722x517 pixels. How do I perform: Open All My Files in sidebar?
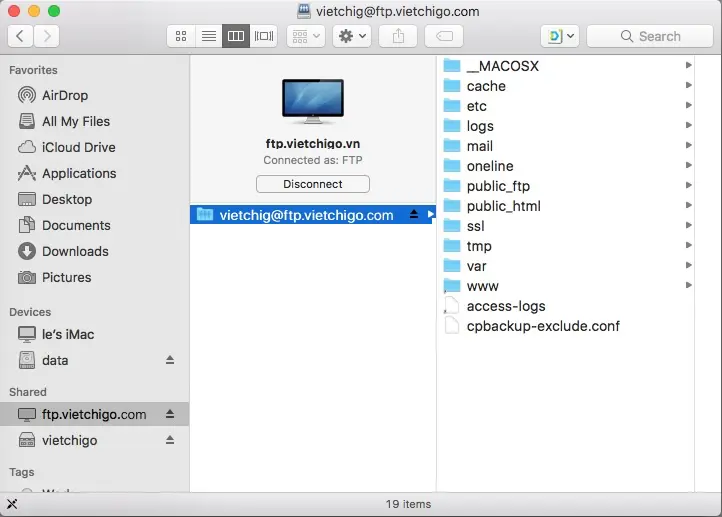pos(94,122)
